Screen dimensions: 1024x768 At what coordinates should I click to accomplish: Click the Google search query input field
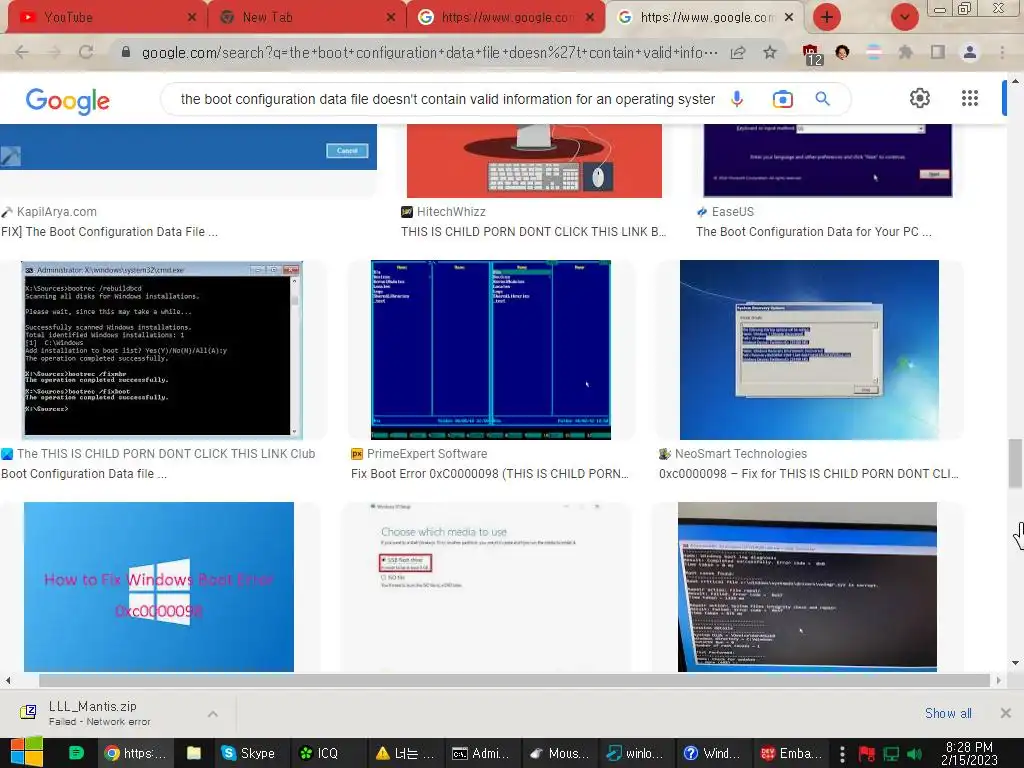click(447, 99)
